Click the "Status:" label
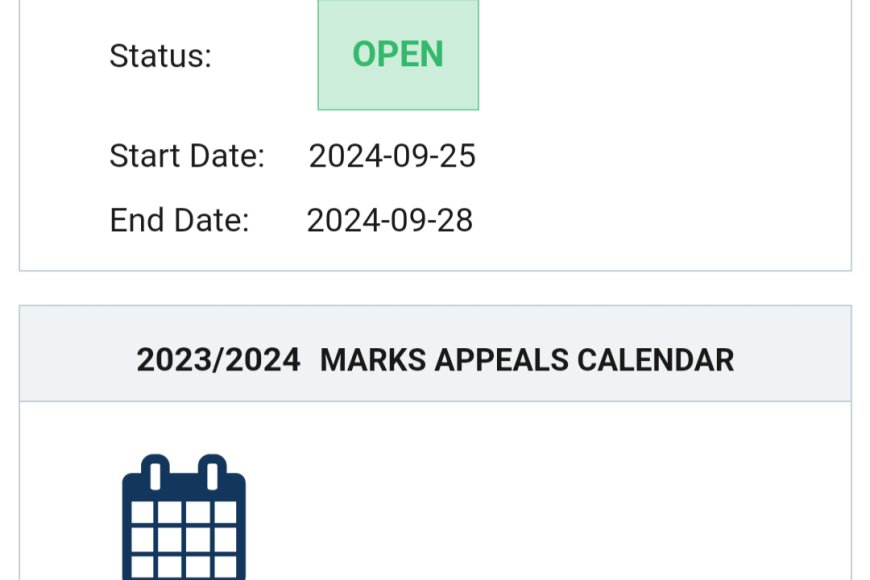The height and width of the screenshot is (580, 870). 160,56
